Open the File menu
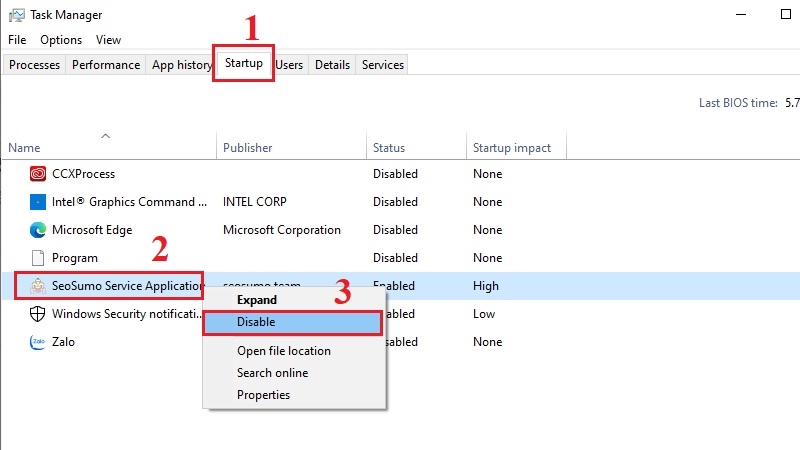800x450 pixels. click(17, 40)
